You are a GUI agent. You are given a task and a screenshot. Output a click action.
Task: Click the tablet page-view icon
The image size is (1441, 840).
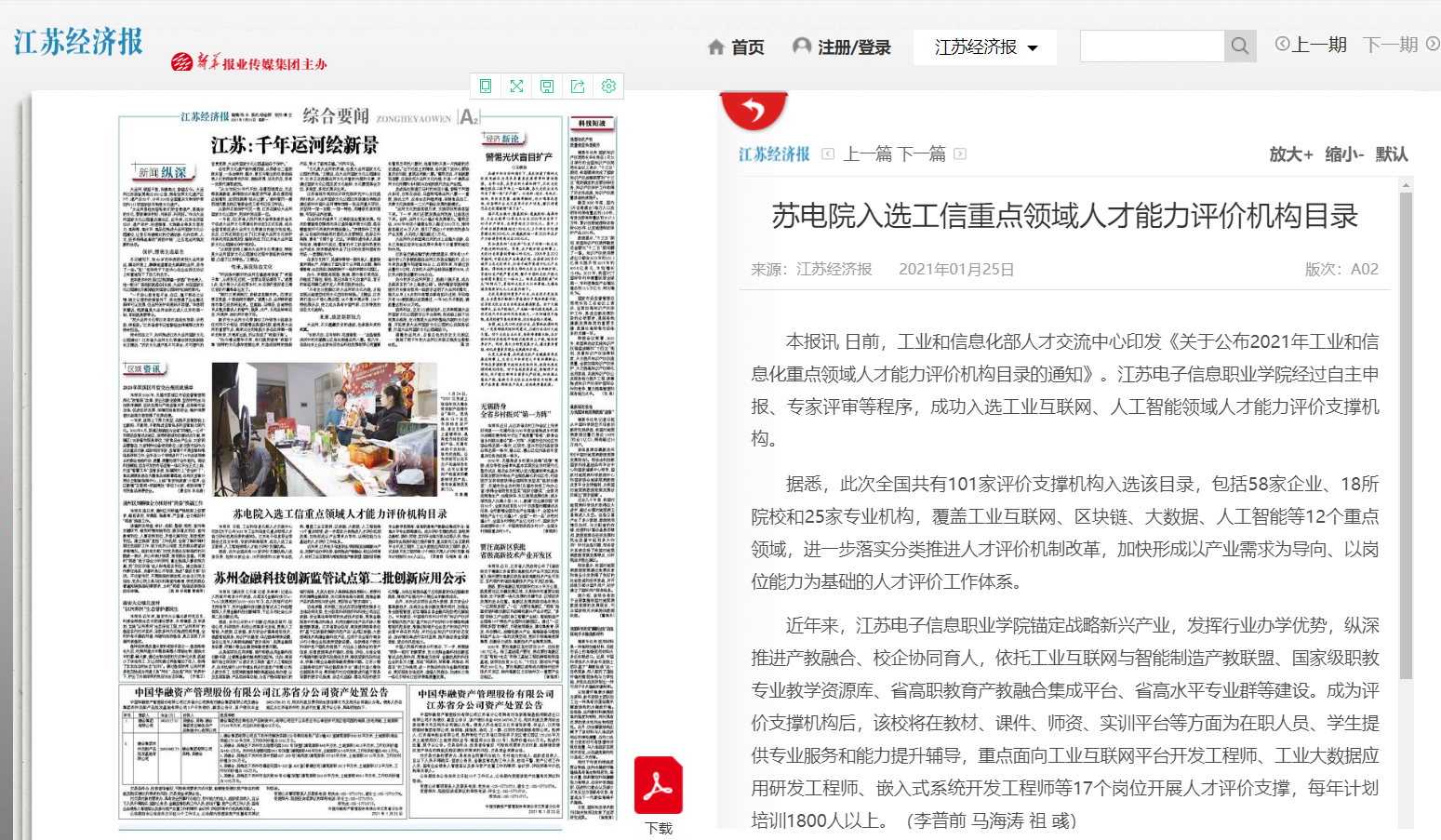tap(486, 86)
